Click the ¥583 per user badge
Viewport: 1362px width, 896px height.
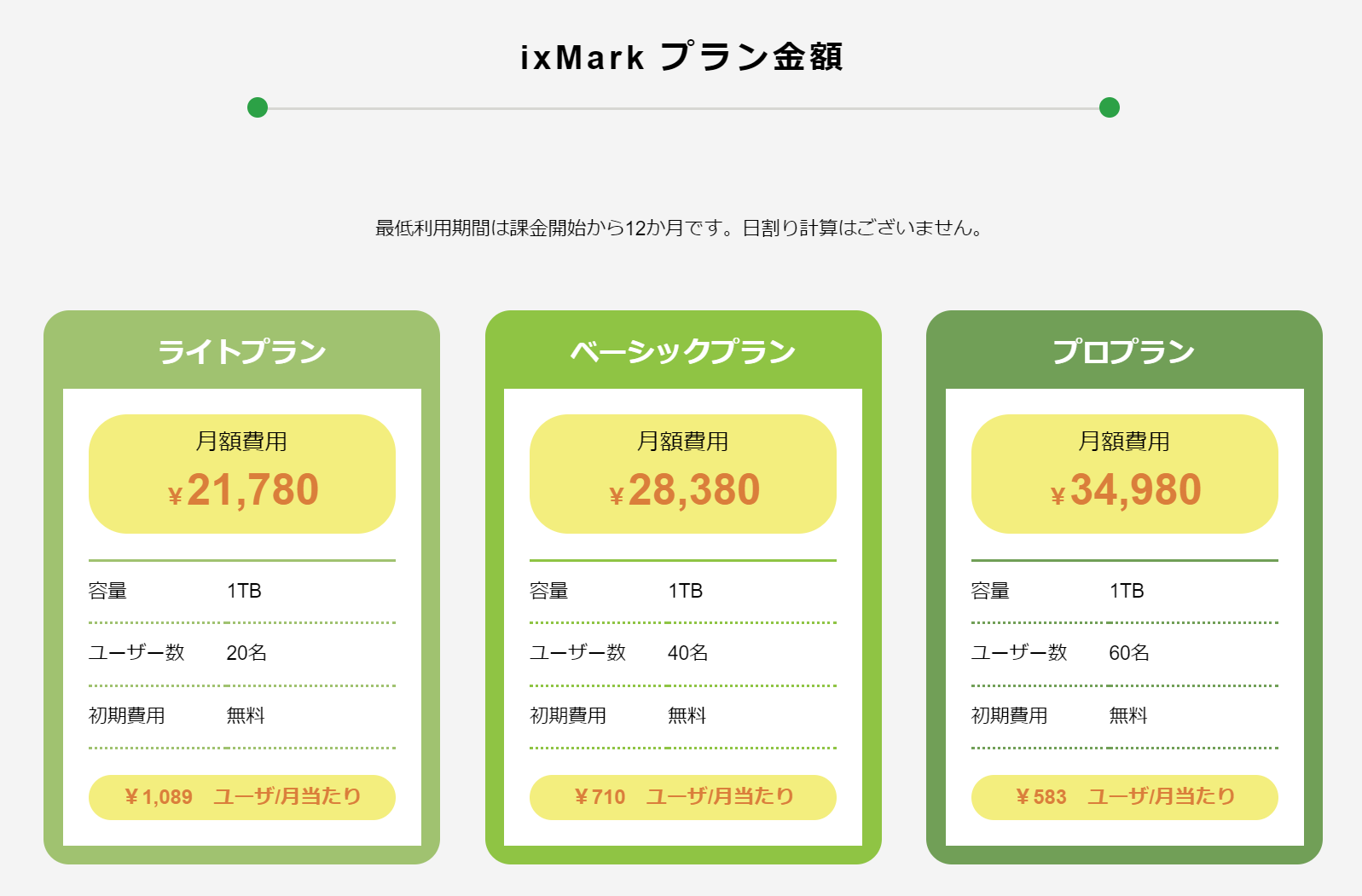[1124, 797]
